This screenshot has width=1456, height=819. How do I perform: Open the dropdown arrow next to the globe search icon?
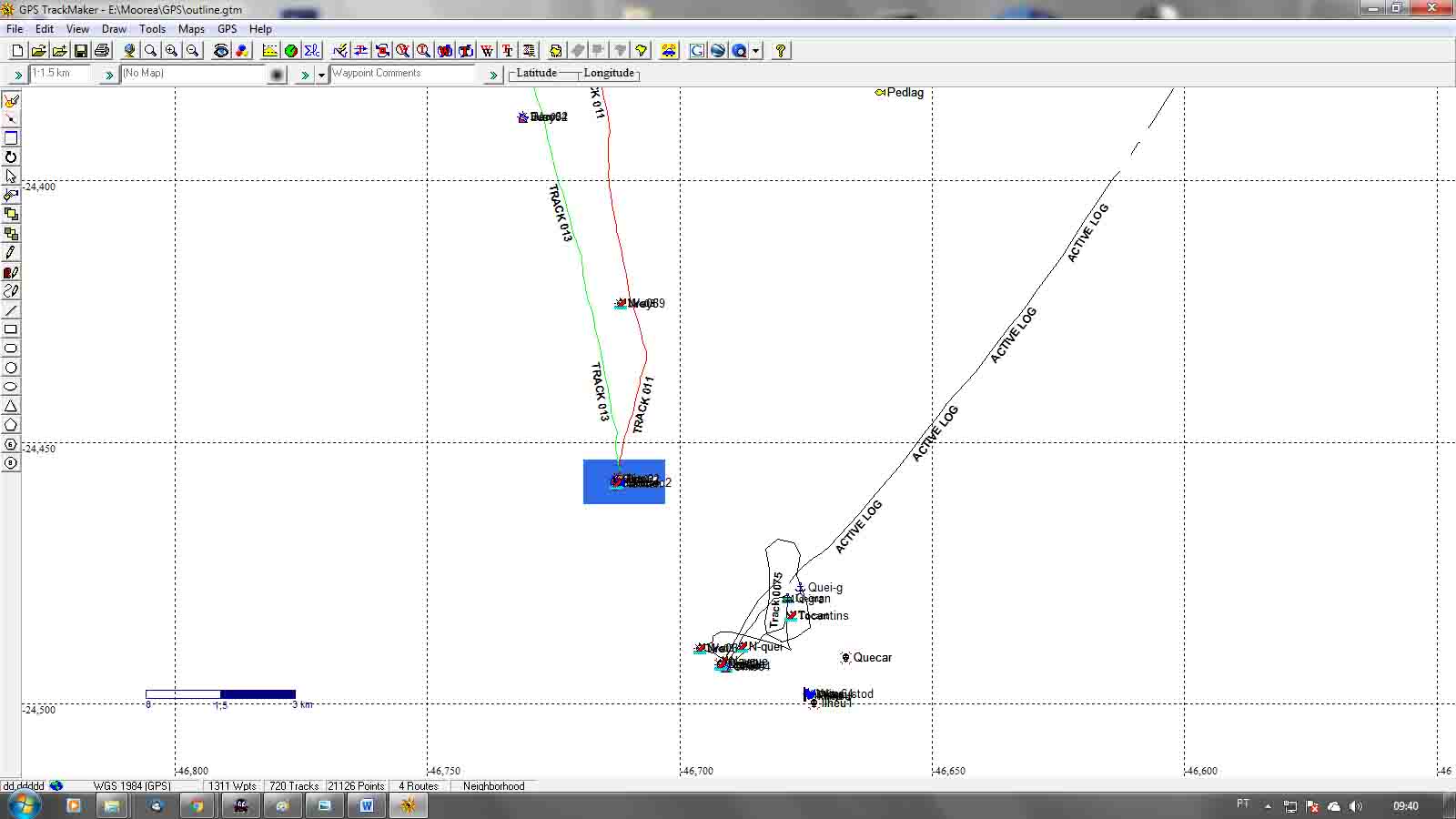click(756, 51)
